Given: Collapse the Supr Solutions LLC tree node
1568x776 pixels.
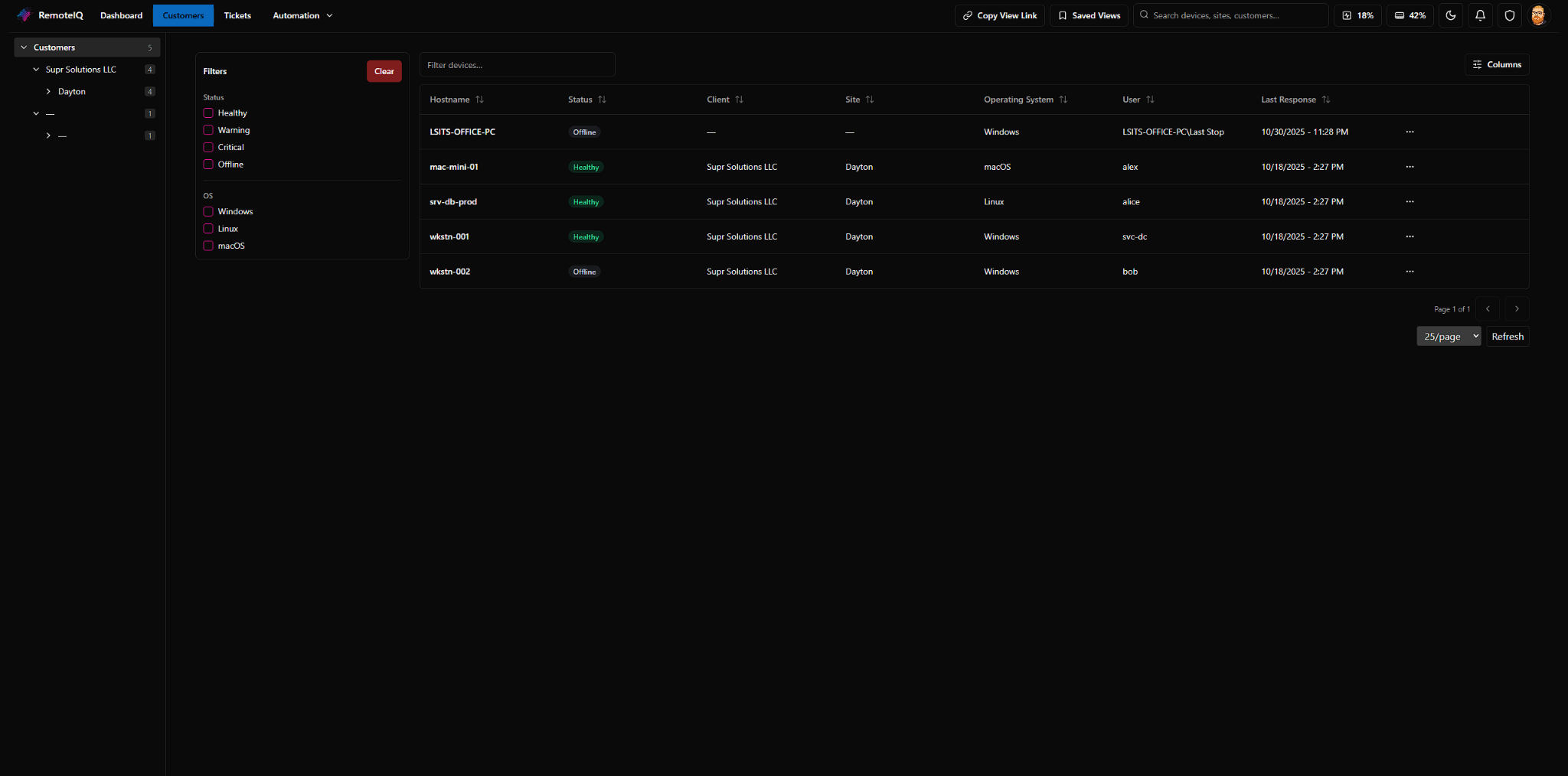Looking at the screenshot, I should pos(36,70).
